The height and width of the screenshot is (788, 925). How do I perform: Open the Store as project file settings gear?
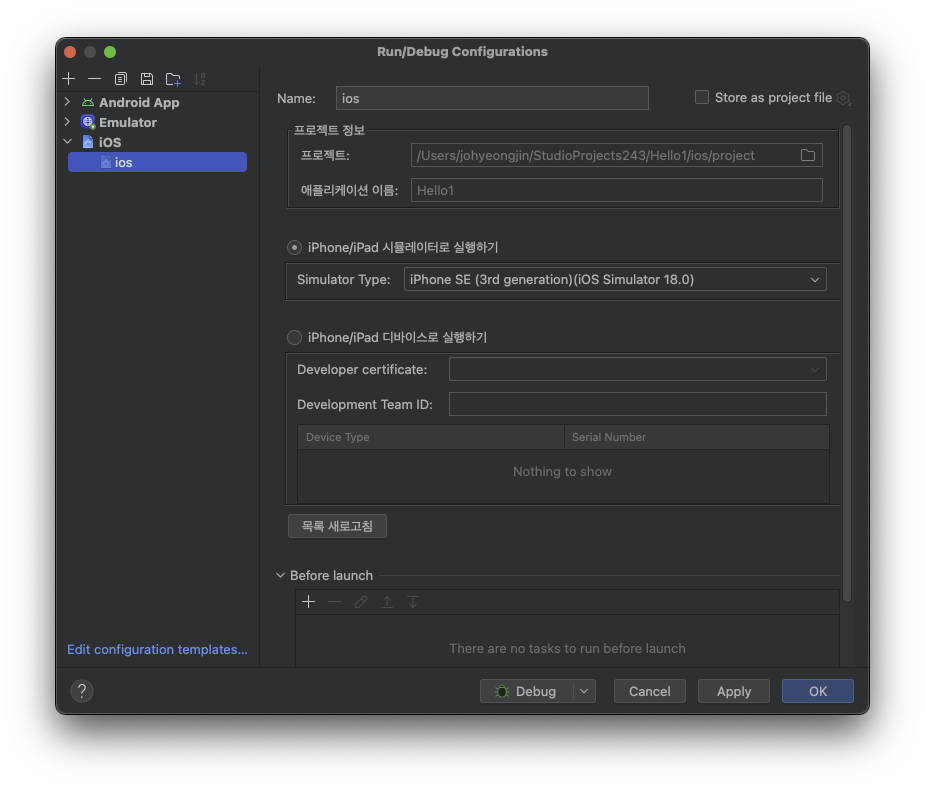coord(844,98)
